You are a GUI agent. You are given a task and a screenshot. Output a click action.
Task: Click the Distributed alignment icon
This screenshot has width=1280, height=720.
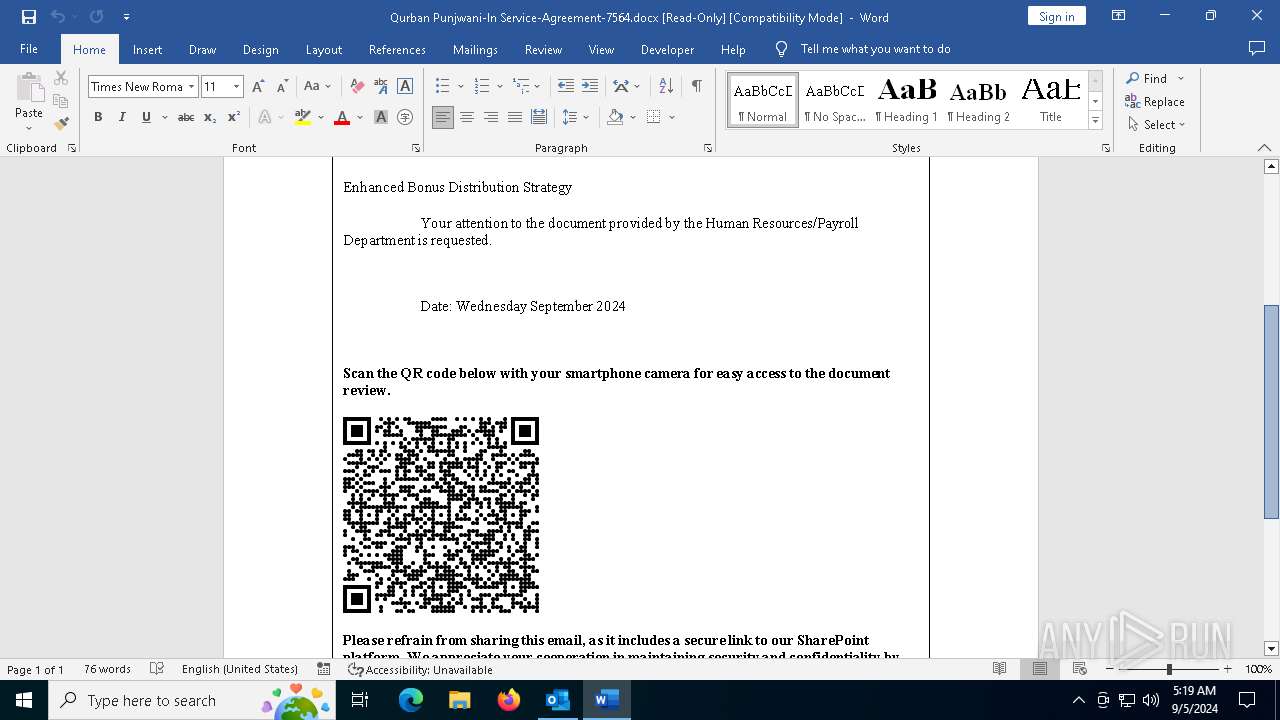coord(539,117)
